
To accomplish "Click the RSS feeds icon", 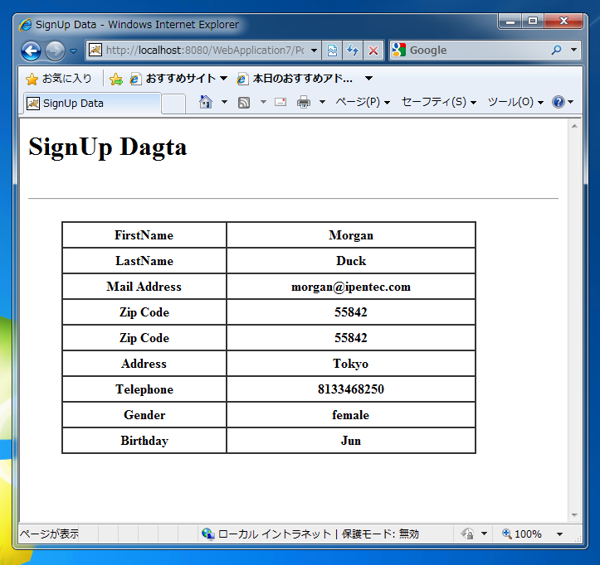I will point(244,102).
